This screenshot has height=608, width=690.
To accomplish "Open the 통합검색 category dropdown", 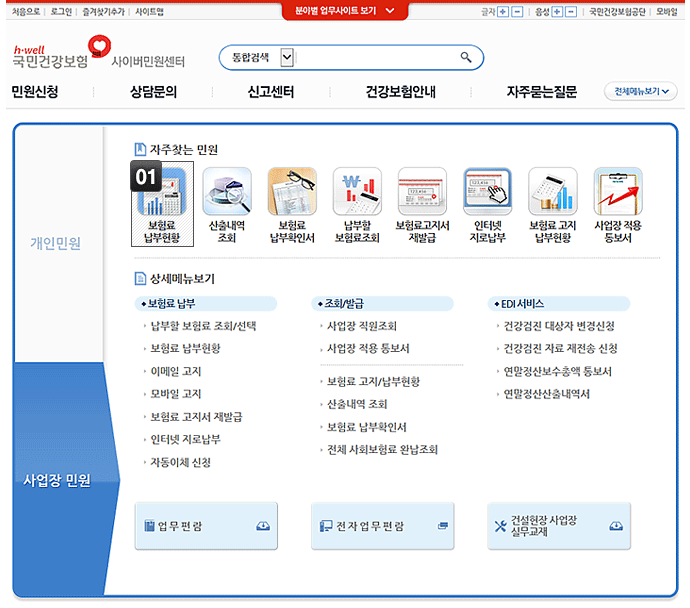I will click(287, 57).
